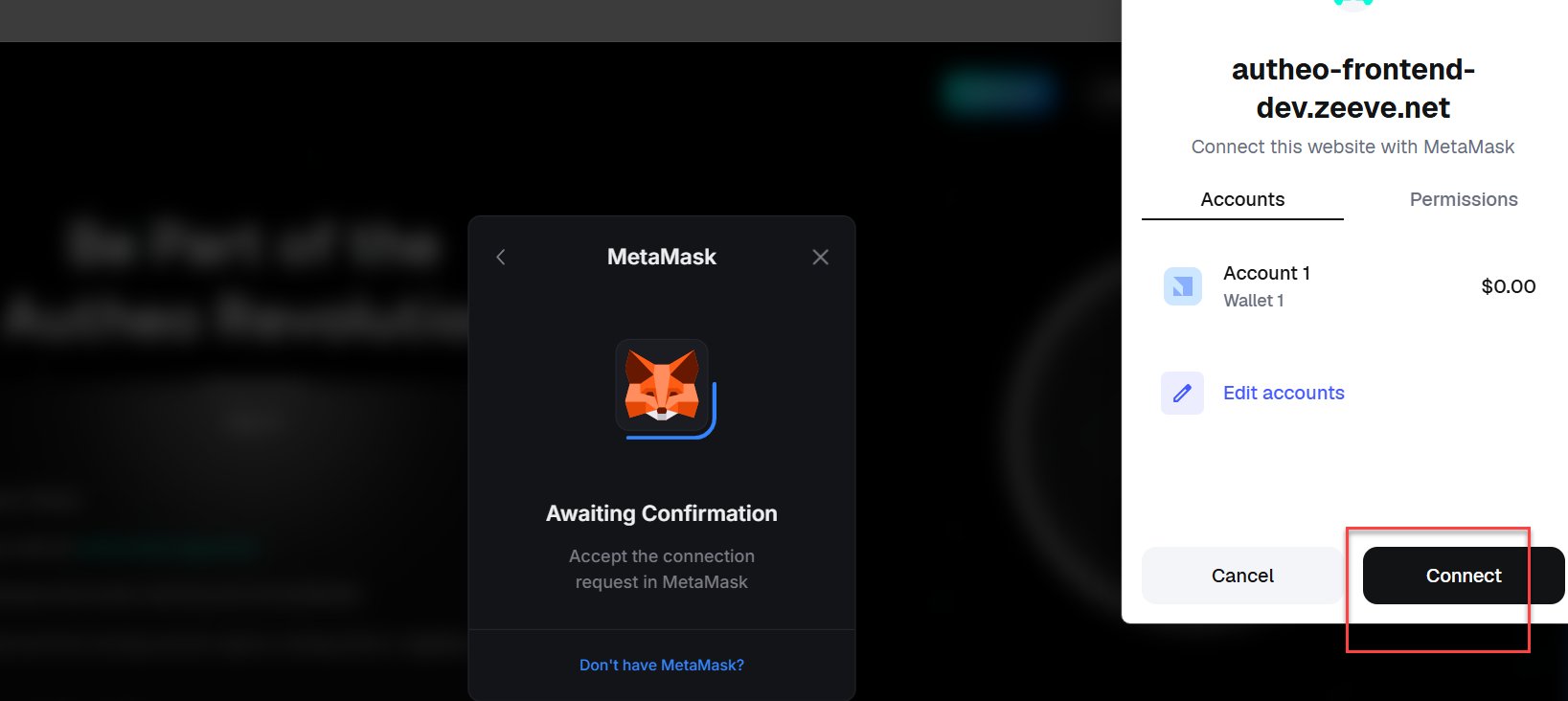The image size is (1568, 701).
Task: Cancel the MetaMask connection request
Action: 1242,576
